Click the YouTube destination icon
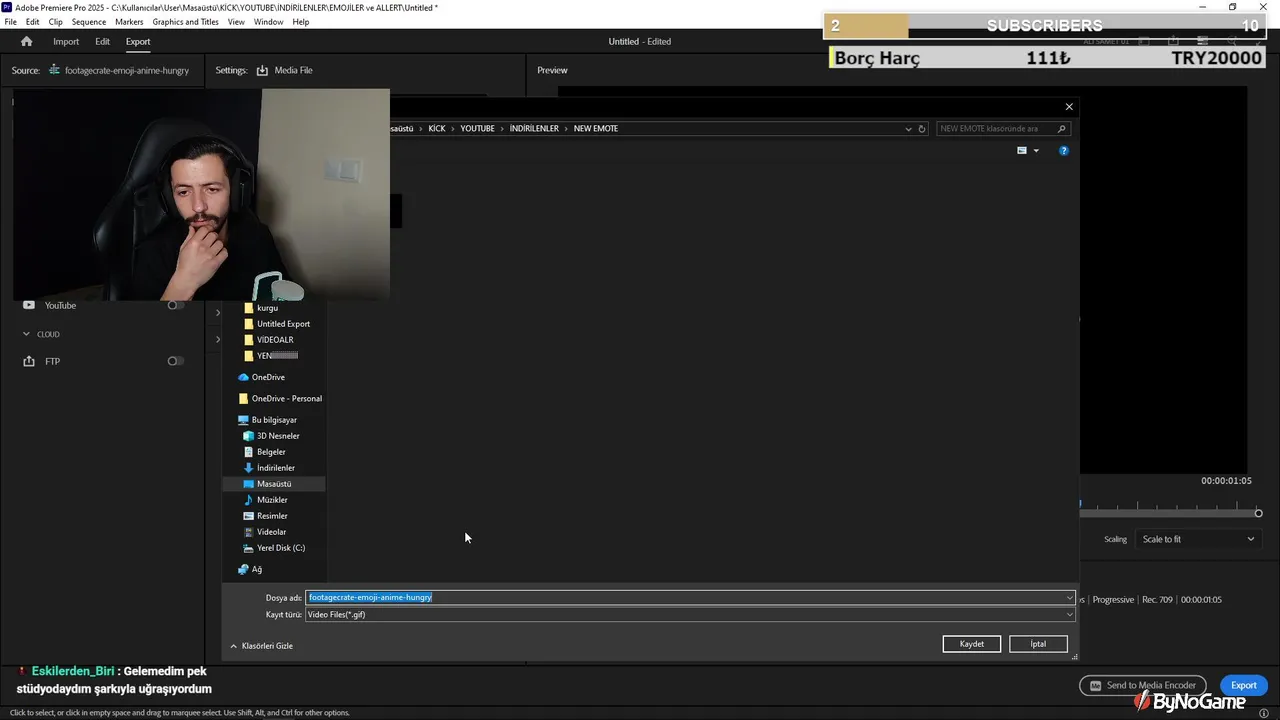Image resolution: width=1280 pixels, height=720 pixels. click(x=29, y=305)
